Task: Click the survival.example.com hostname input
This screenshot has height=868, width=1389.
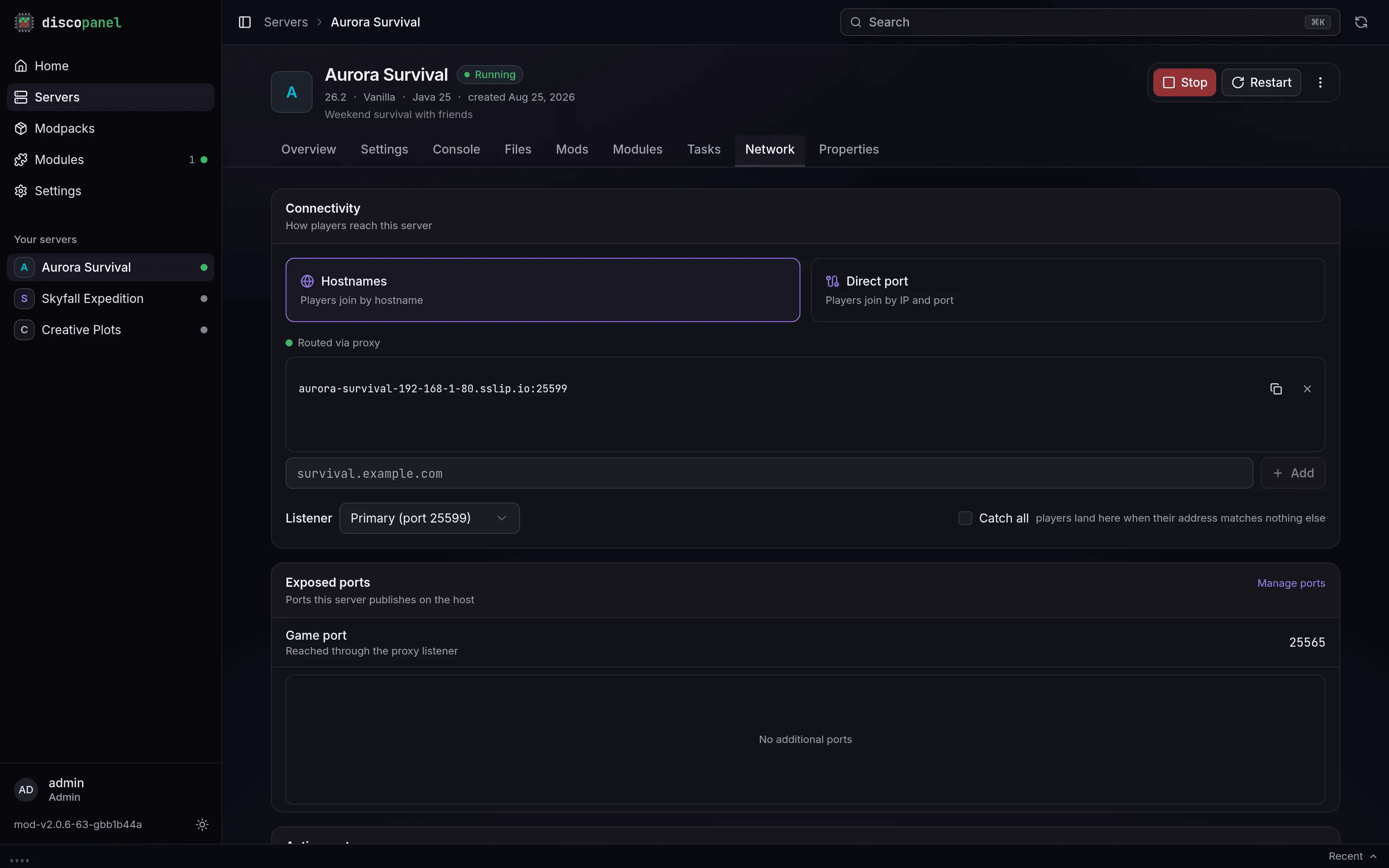Action: pyautogui.click(x=769, y=473)
